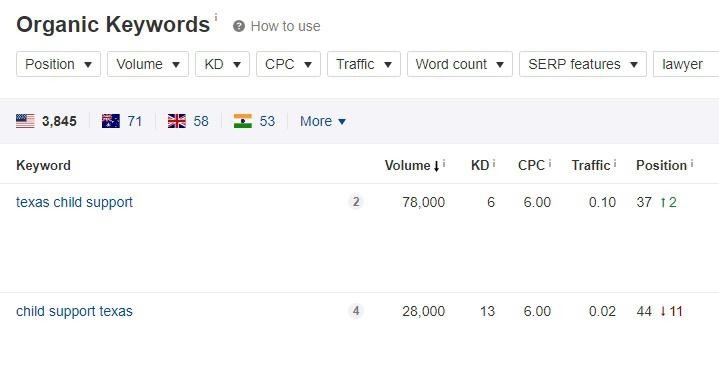Select the United States flag icon
This screenshot has width=719, height=386.
coord(25,121)
